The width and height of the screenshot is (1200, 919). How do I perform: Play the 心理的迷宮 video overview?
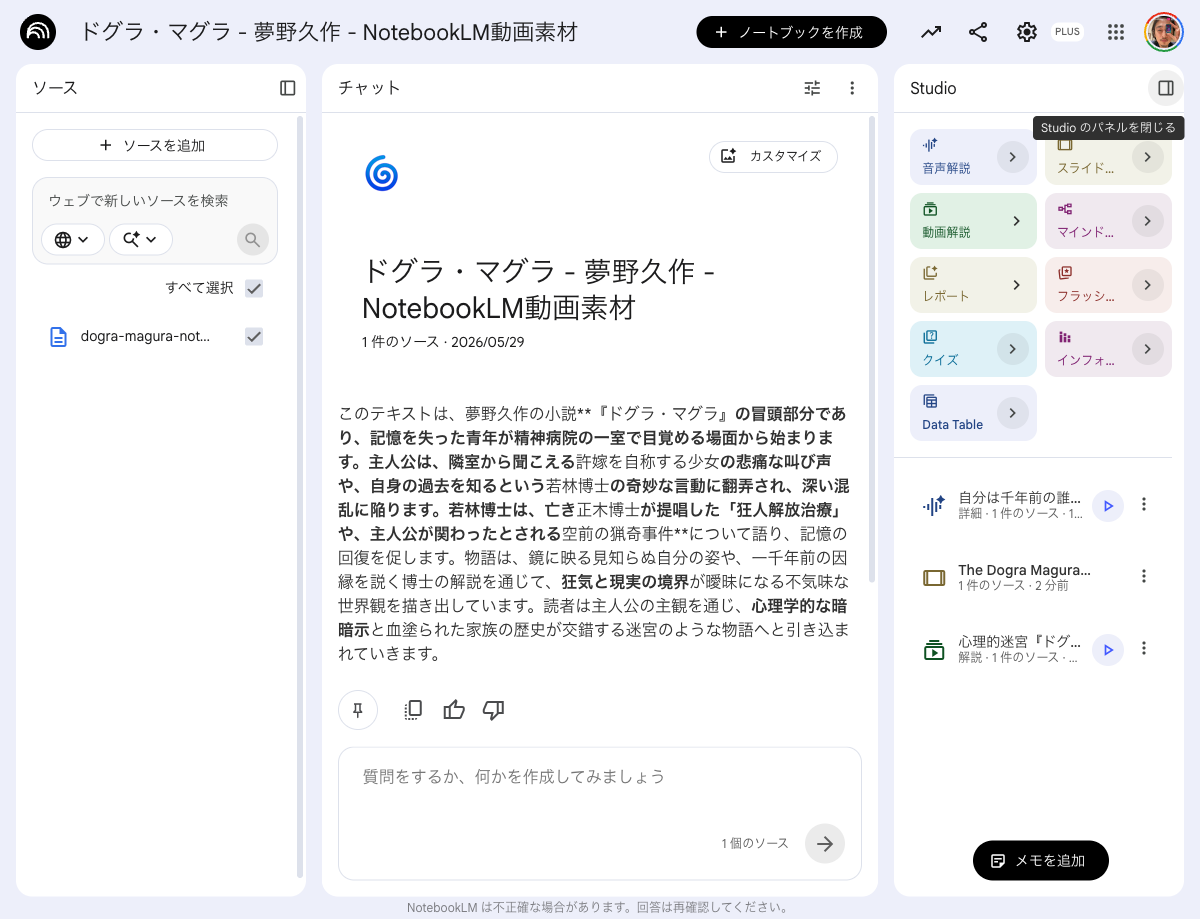[1108, 650]
